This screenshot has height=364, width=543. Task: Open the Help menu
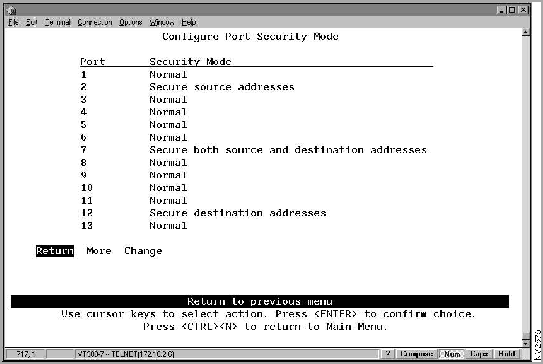(189, 23)
